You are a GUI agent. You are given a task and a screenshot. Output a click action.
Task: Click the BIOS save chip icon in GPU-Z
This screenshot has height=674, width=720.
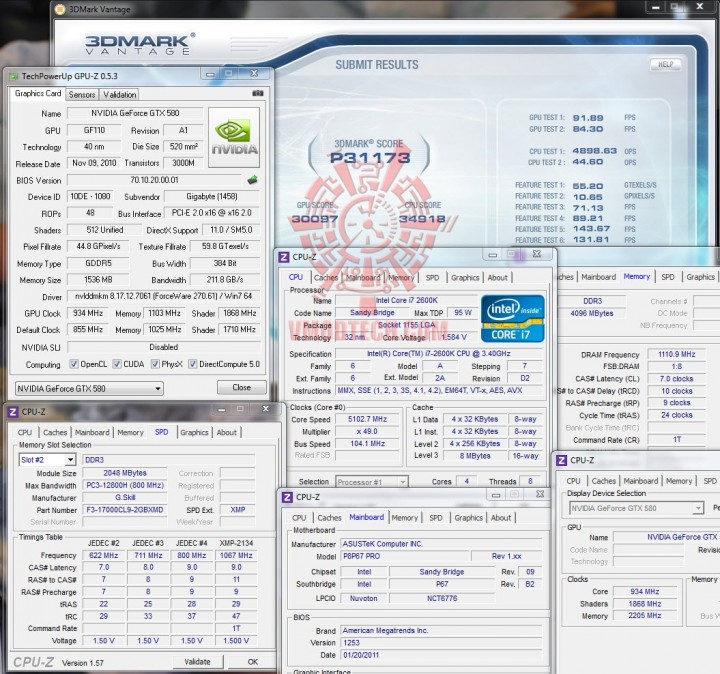(x=252, y=180)
